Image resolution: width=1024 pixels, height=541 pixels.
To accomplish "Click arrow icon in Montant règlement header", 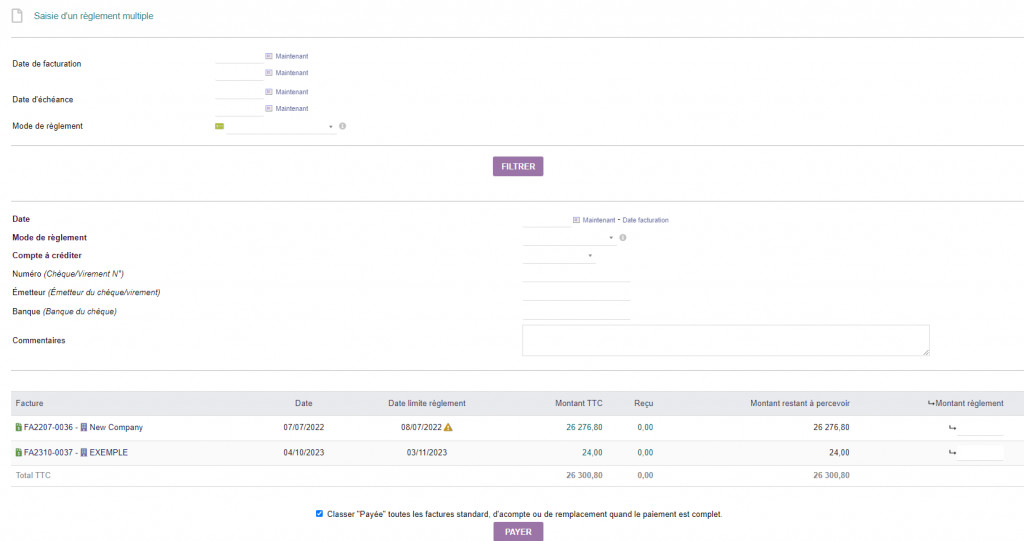I will (931, 403).
